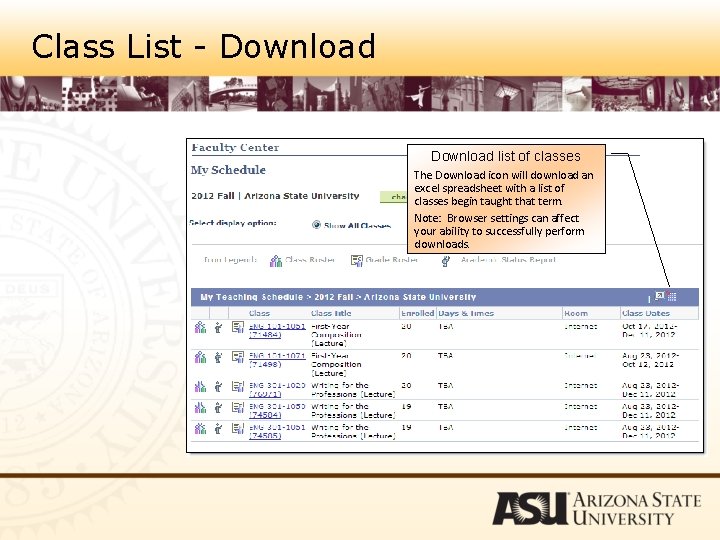This screenshot has width=720, height=540.
Task: Click the Oct 17, 2012 class dates cell
Action: 649,331
